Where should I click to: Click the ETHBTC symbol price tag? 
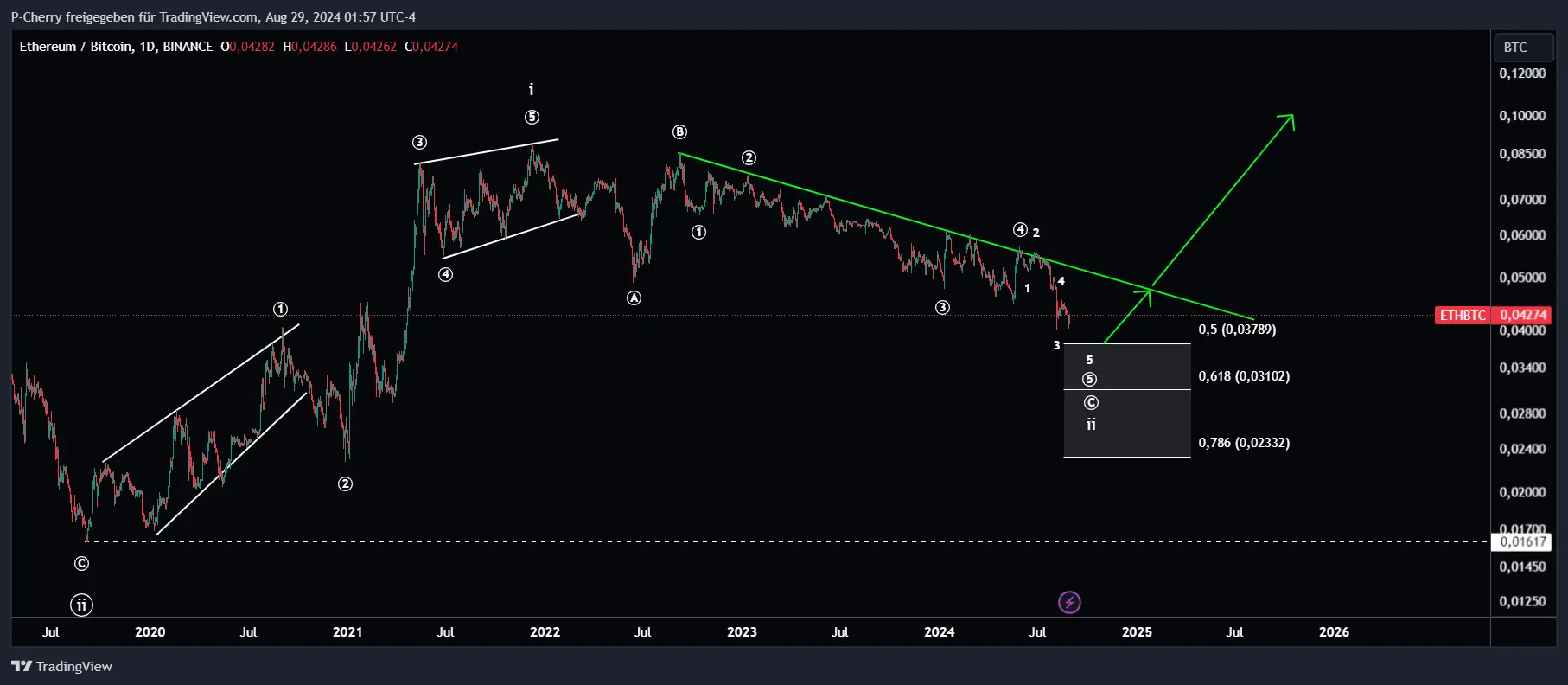[x=1463, y=315]
